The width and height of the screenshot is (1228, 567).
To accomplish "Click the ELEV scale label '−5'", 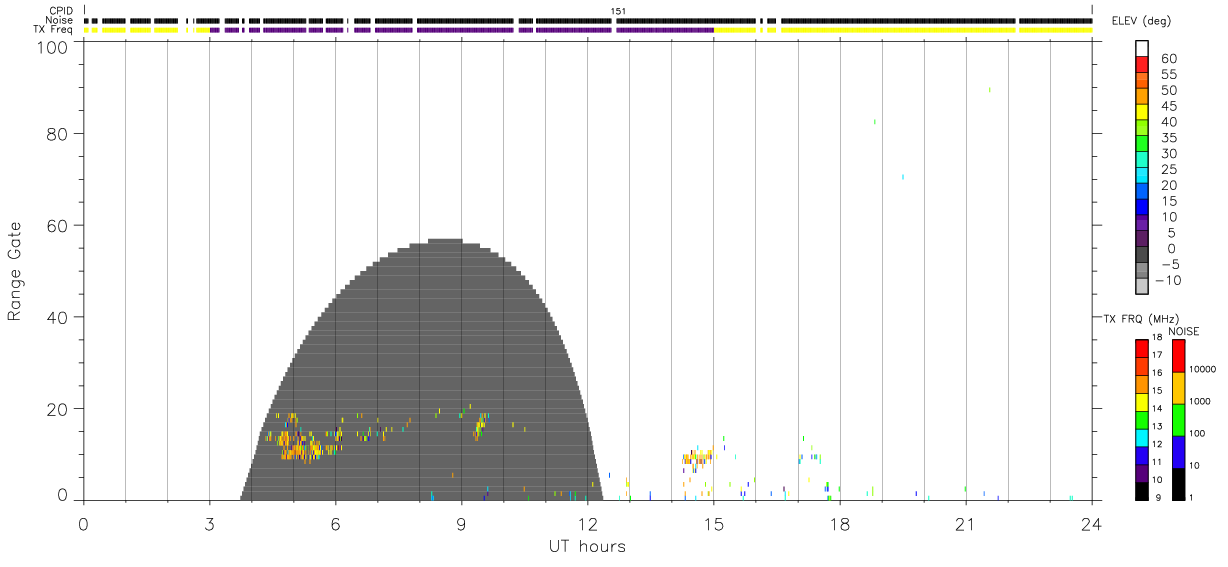I will (x=1168, y=264).
